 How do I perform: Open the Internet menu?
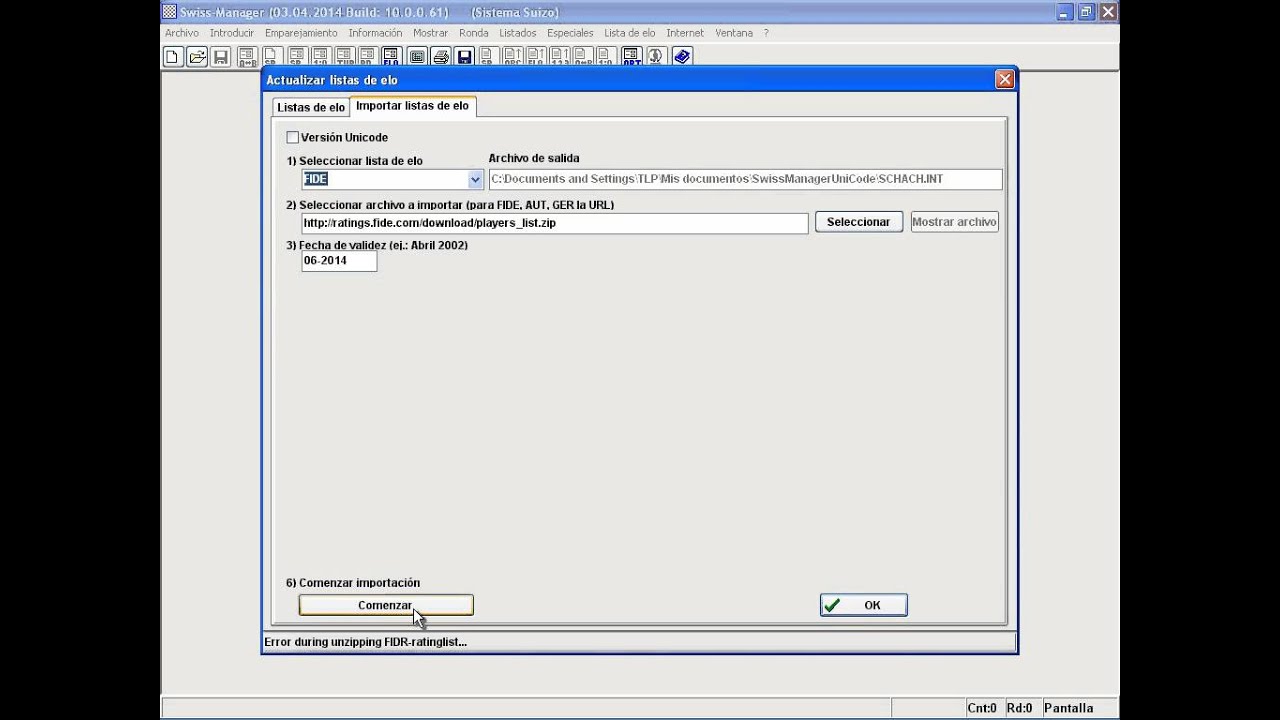(685, 33)
